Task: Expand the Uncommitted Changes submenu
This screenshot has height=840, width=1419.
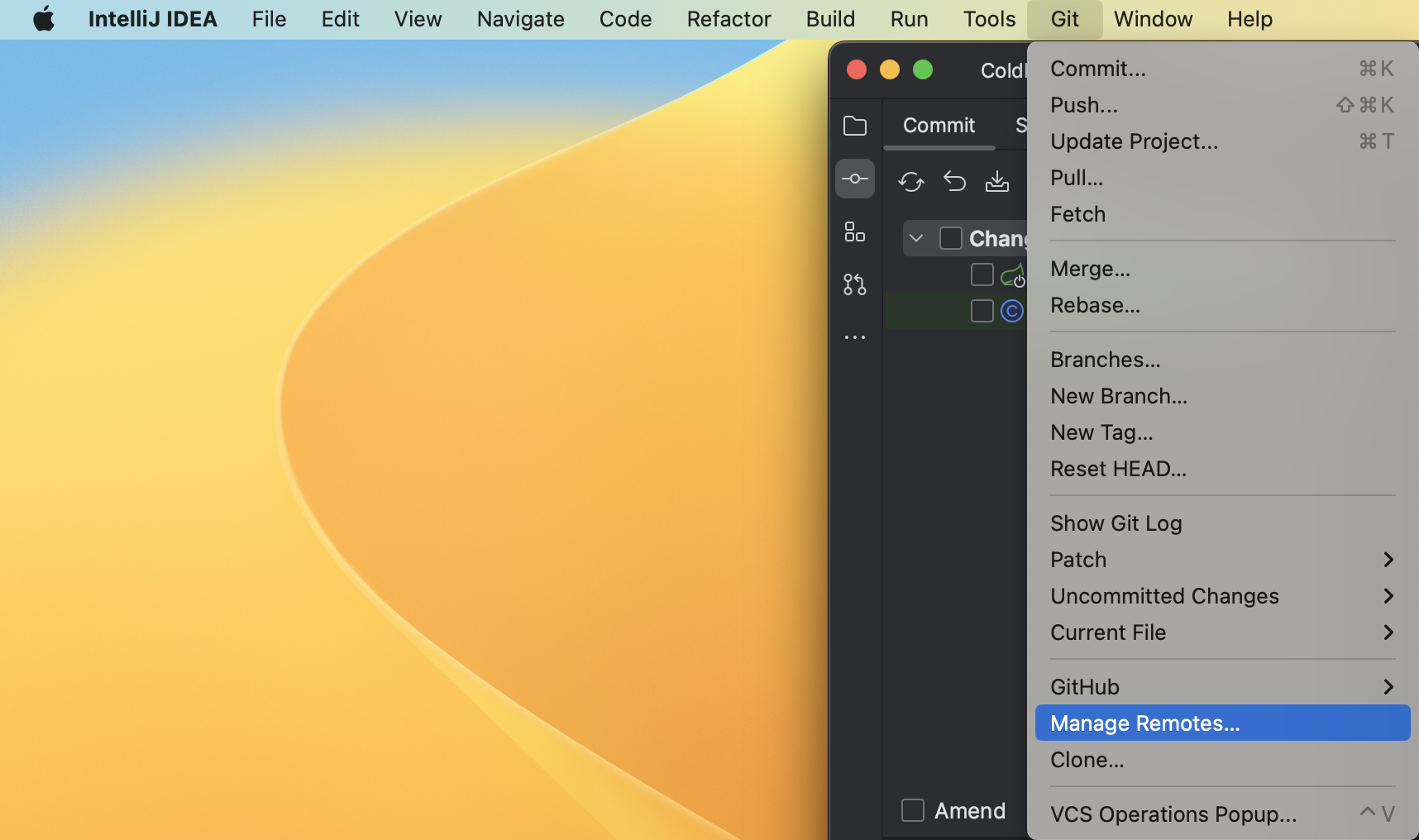Action: pyautogui.click(x=1222, y=596)
